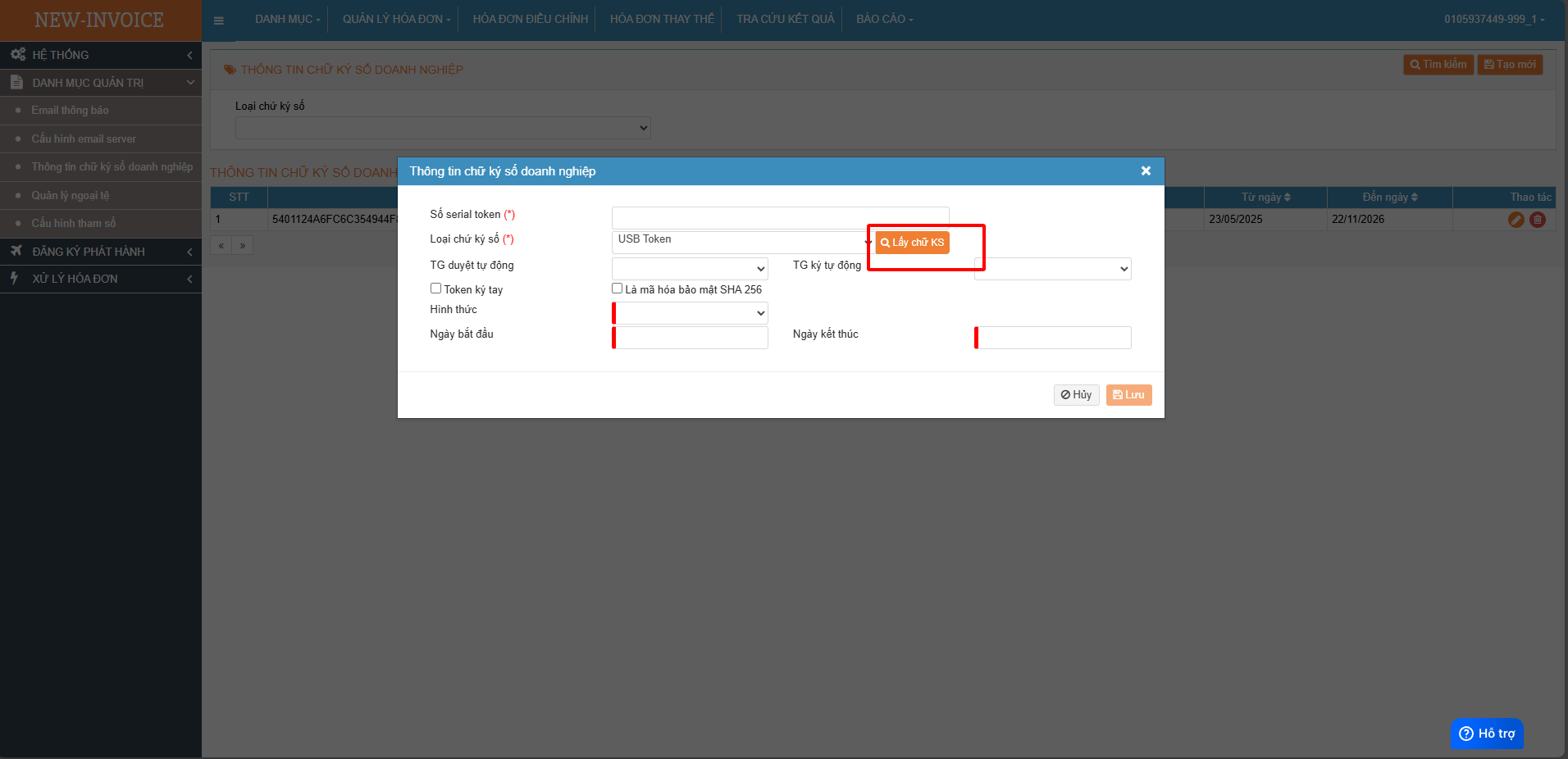Open the account menu 0105937449-999_1
This screenshot has height=759, width=1568.
click(1494, 20)
